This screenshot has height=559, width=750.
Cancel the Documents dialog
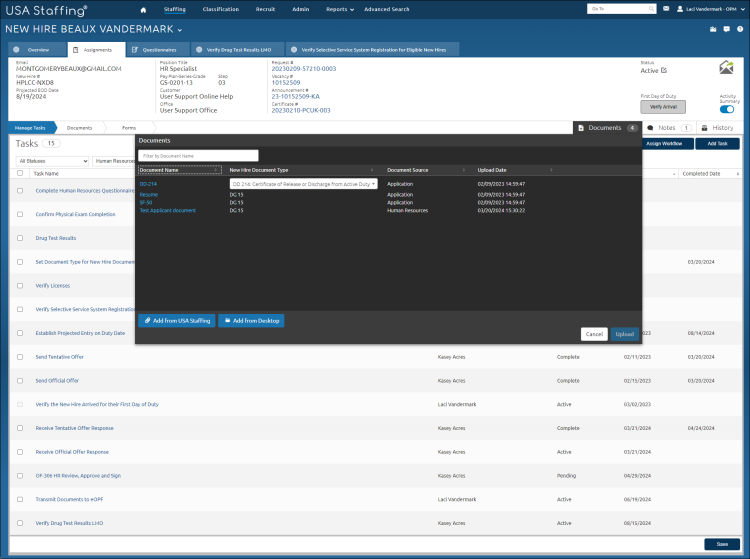[x=594, y=334]
